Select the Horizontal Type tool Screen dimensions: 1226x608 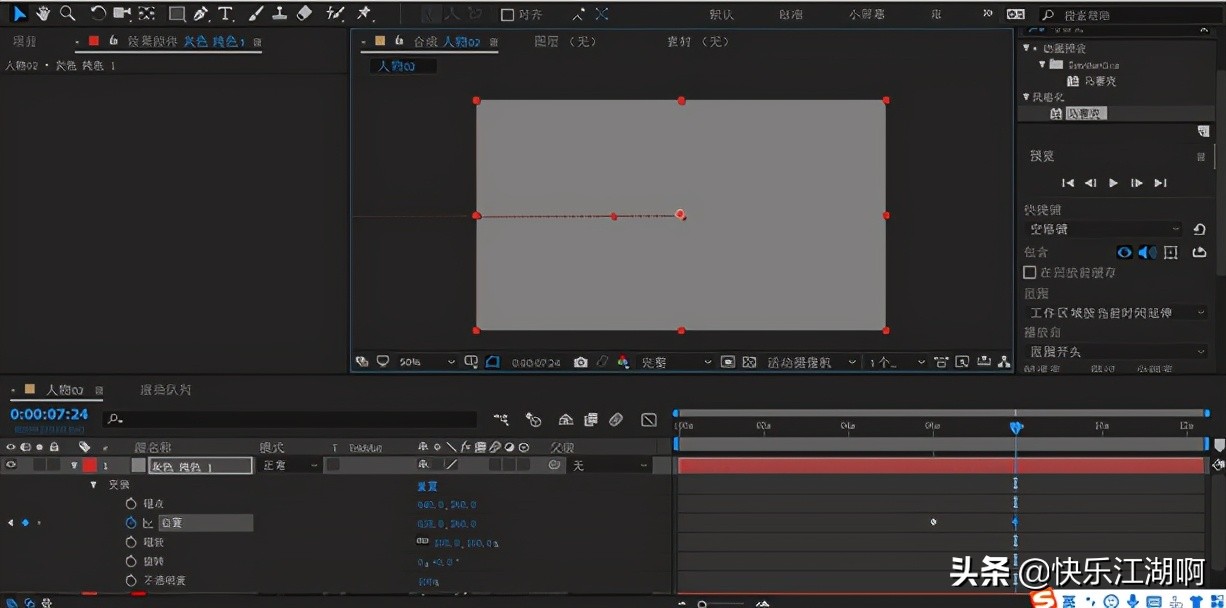pos(225,14)
